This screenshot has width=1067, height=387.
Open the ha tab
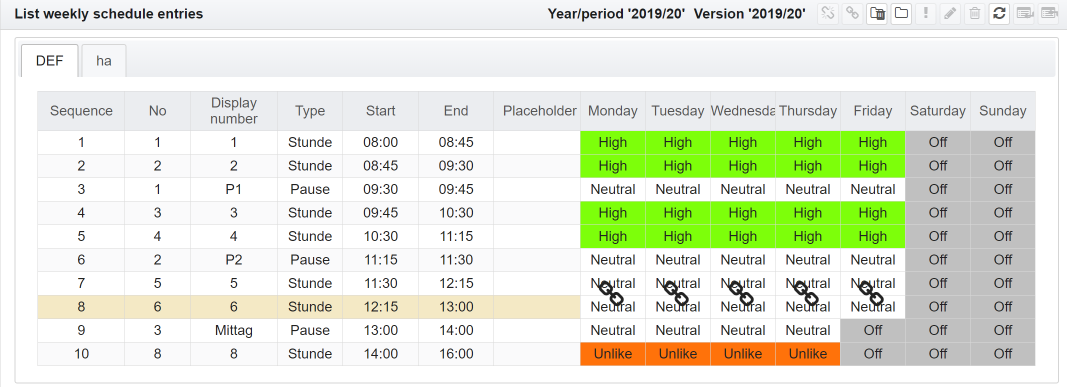click(103, 61)
